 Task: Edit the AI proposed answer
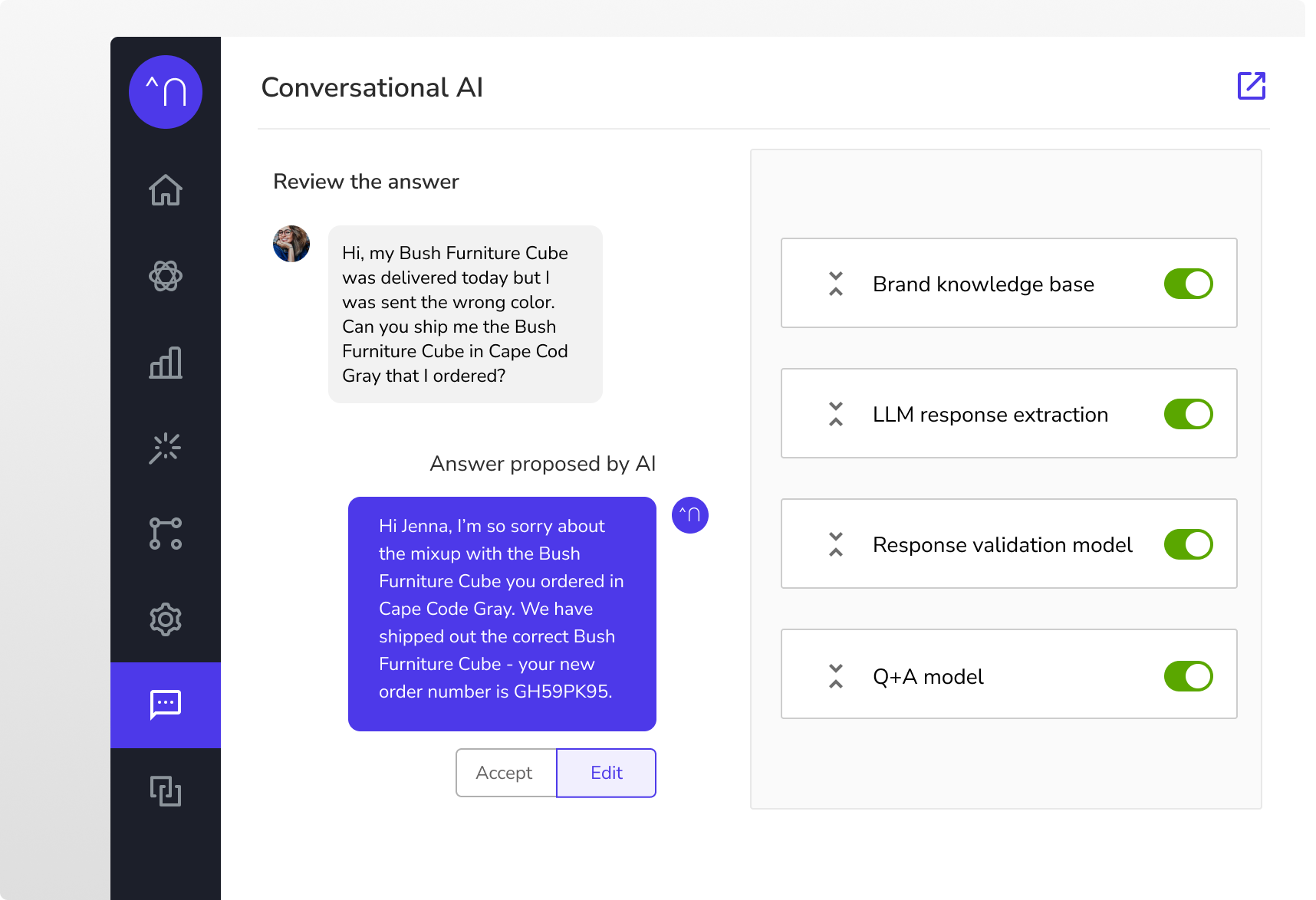pyautogui.click(x=606, y=773)
